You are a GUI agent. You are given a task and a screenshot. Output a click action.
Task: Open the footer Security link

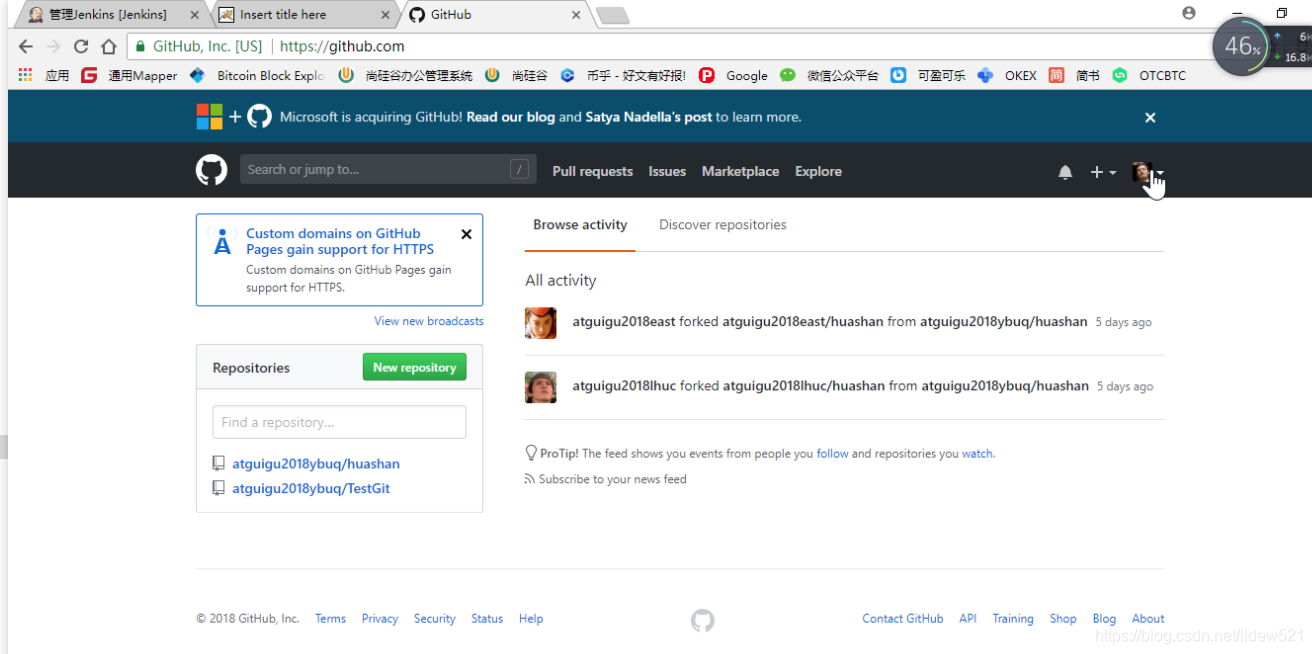point(435,618)
